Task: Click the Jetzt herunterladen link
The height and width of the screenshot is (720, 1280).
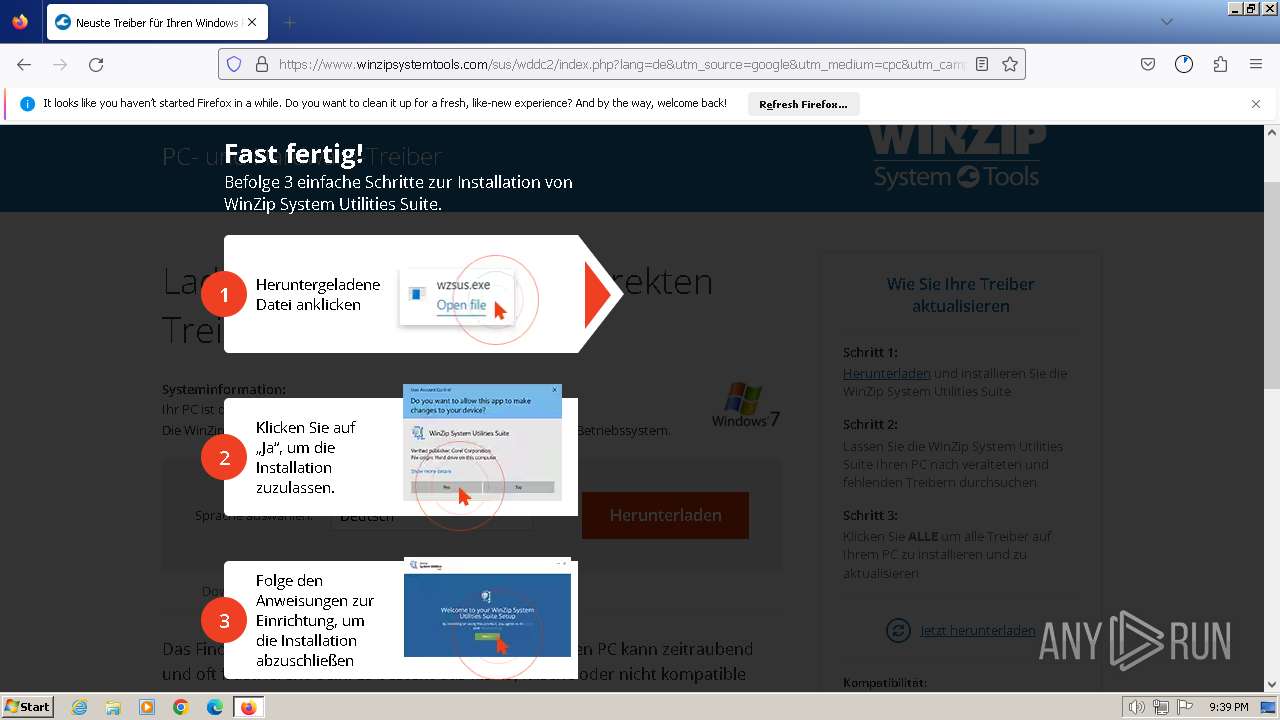Action: pyautogui.click(x=978, y=630)
